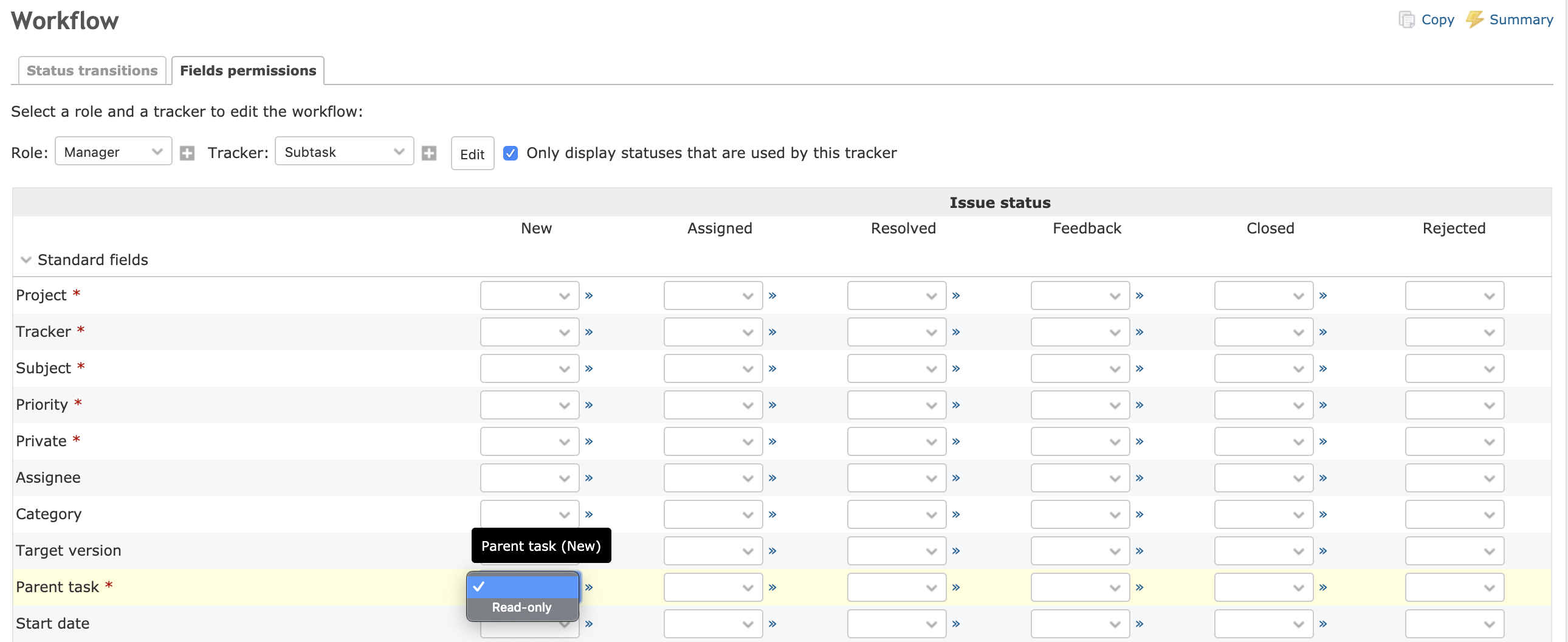Open the Copy workflow link
The image size is (1568, 642).
pyautogui.click(x=1437, y=19)
